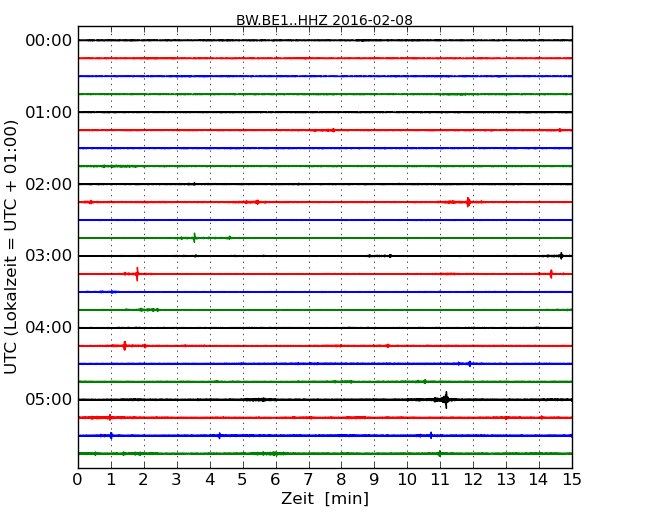
Task: Click x-axis tick label 0
Action: [x=78, y=479]
